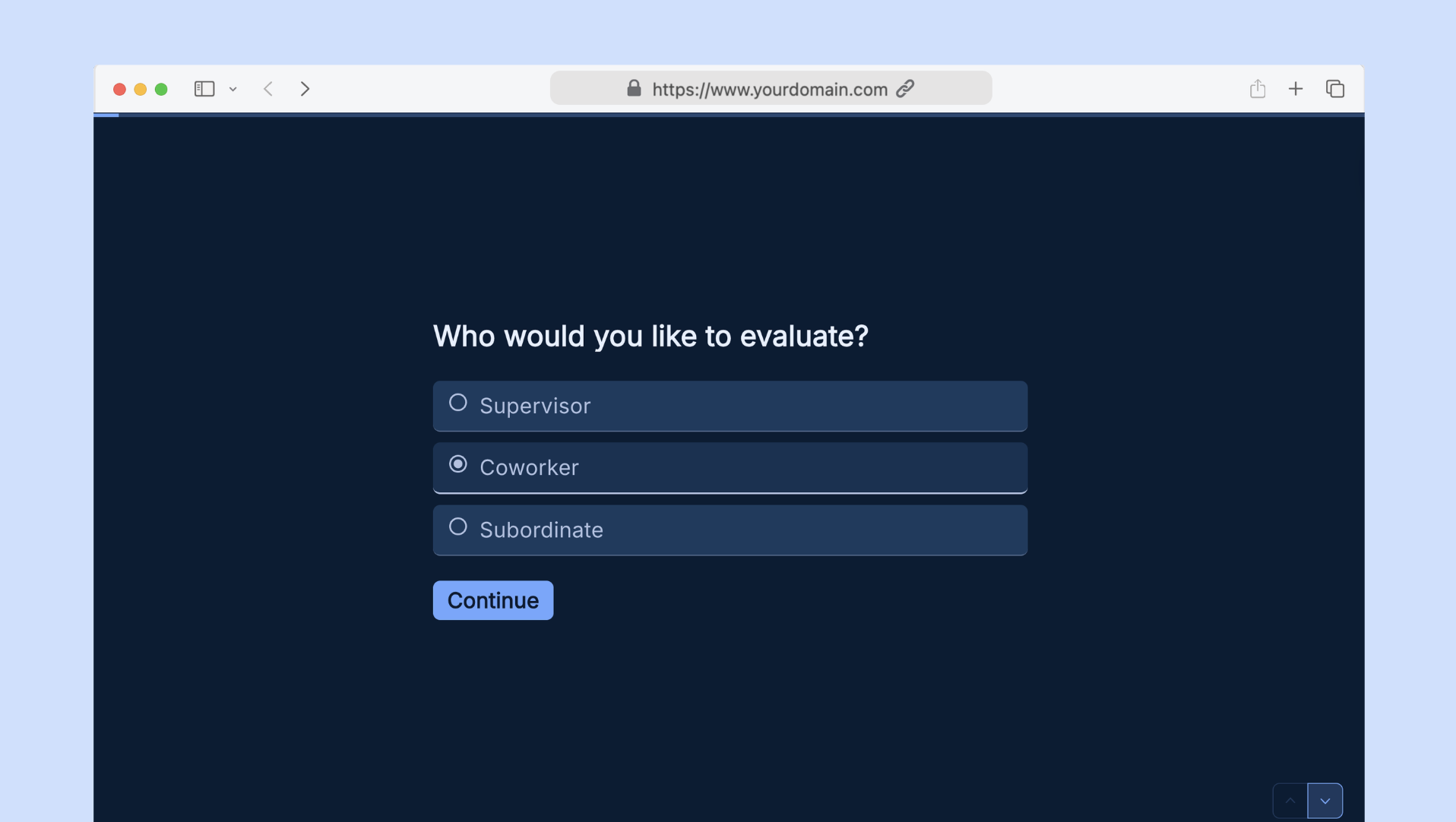Choose the Subordinate option label
Image resolution: width=1456 pixels, height=822 pixels.
pyautogui.click(x=541, y=530)
